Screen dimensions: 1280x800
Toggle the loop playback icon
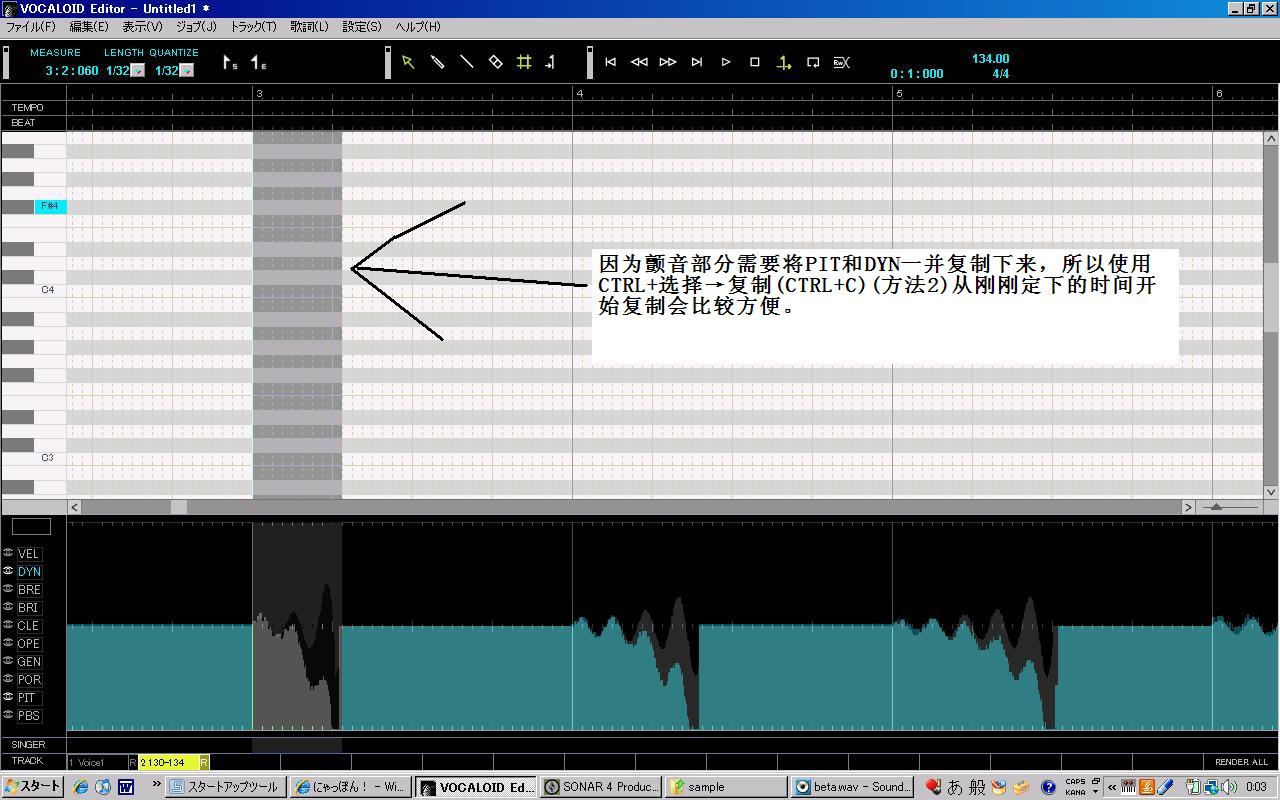(813, 62)
